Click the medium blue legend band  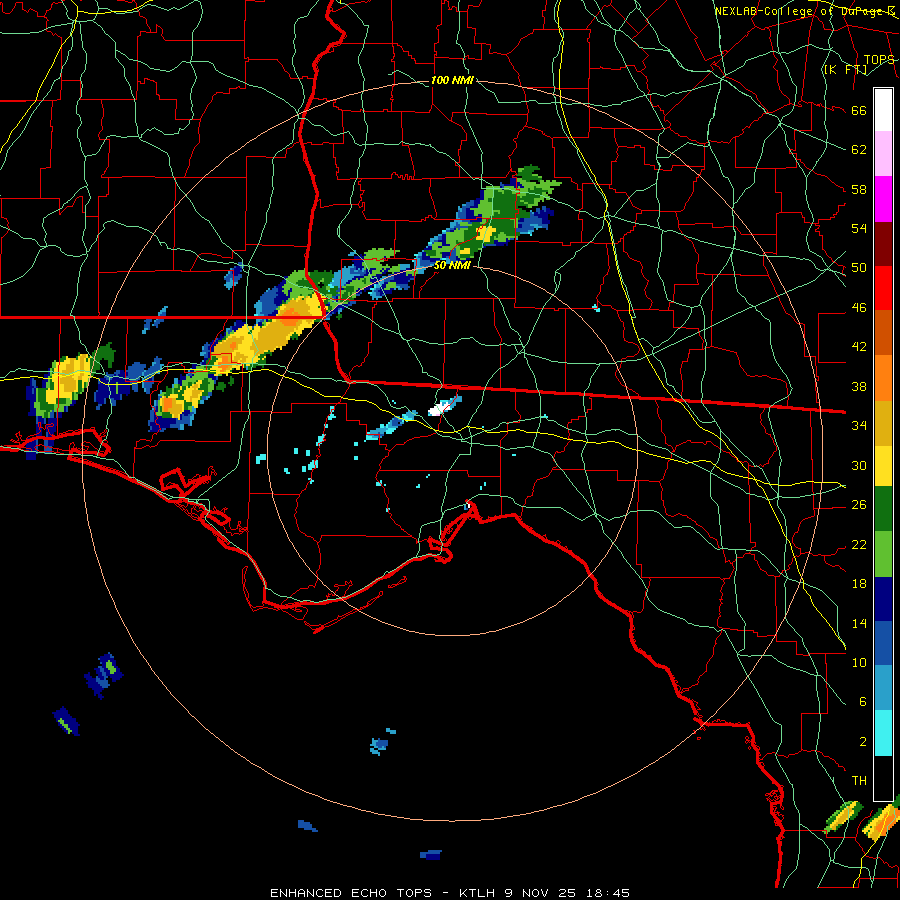coord(883,643)
